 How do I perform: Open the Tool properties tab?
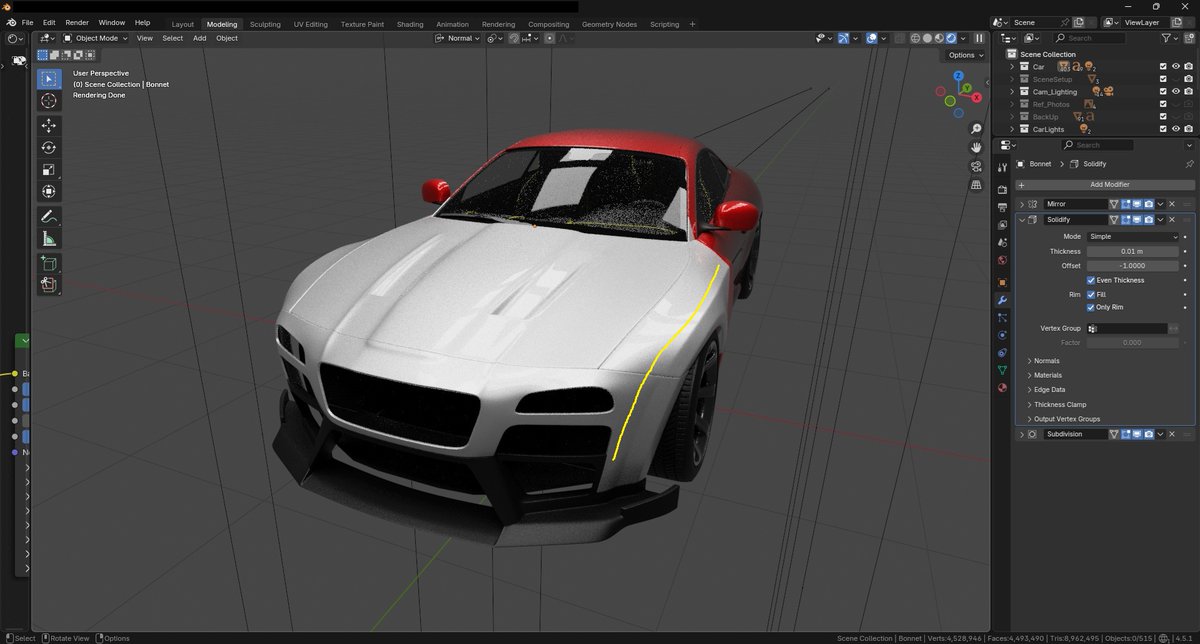pyautogui.click(x=1002, y=167)
